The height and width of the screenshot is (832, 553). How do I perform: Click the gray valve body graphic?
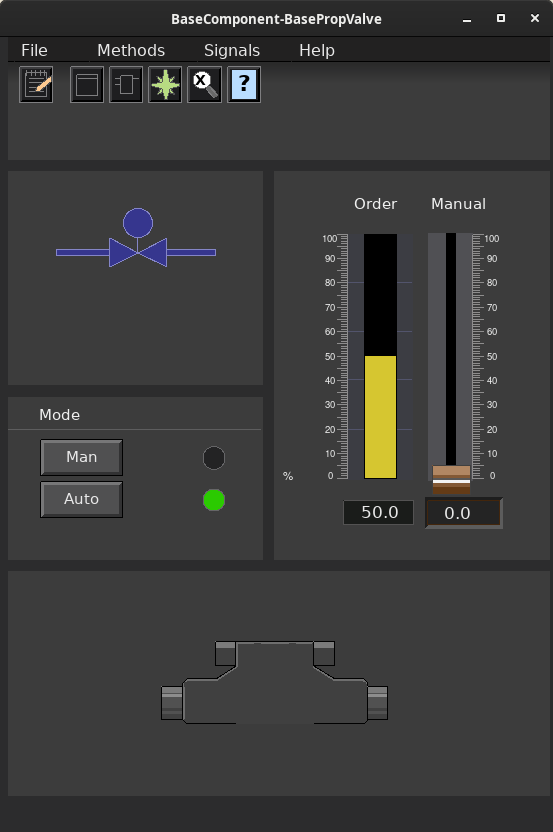click(274, 682)
